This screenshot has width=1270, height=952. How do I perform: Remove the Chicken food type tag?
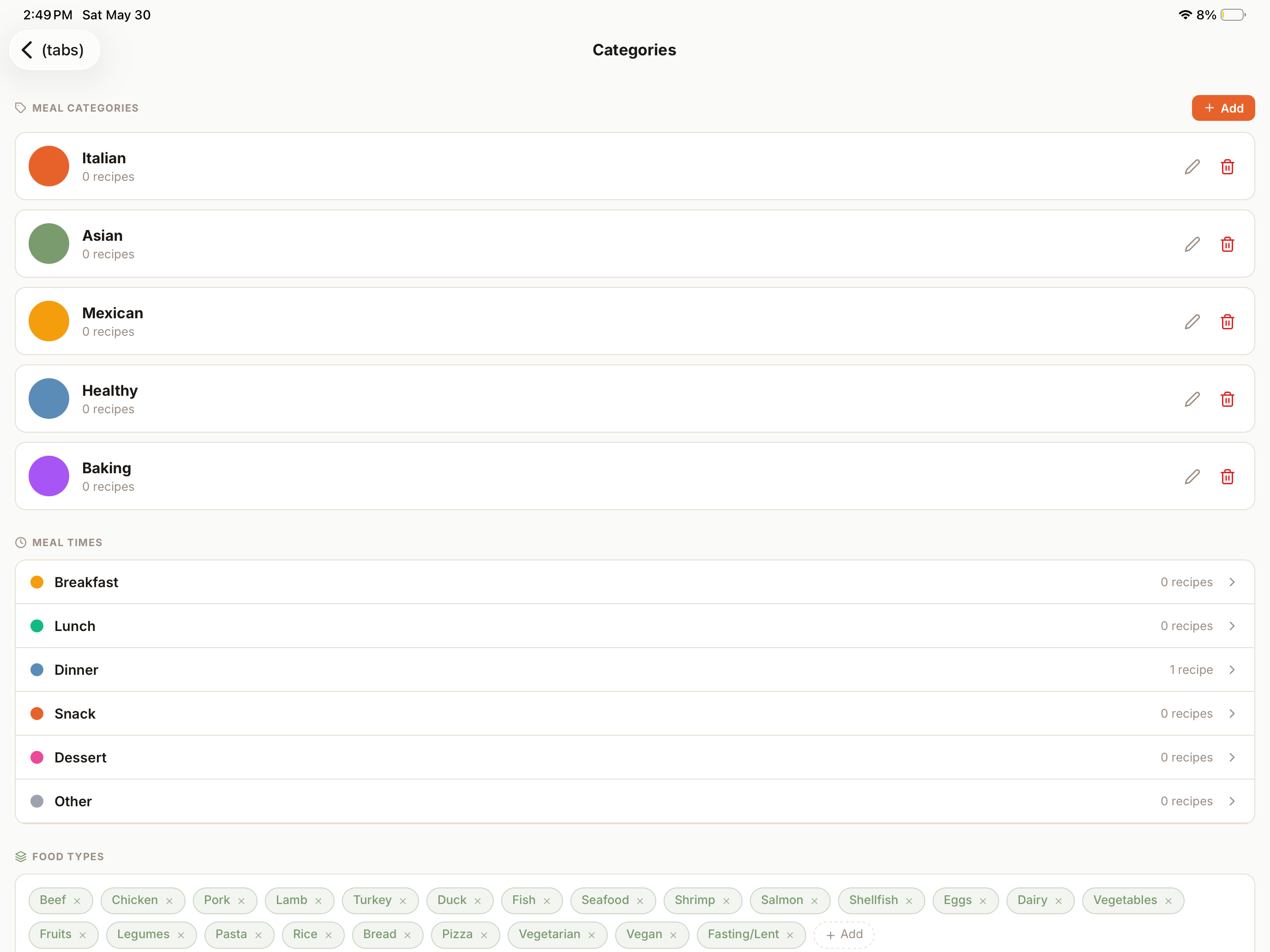click(169, 901)
